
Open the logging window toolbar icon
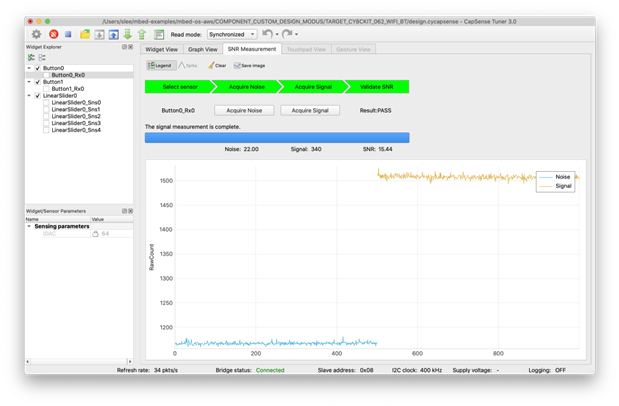point(159,35)
